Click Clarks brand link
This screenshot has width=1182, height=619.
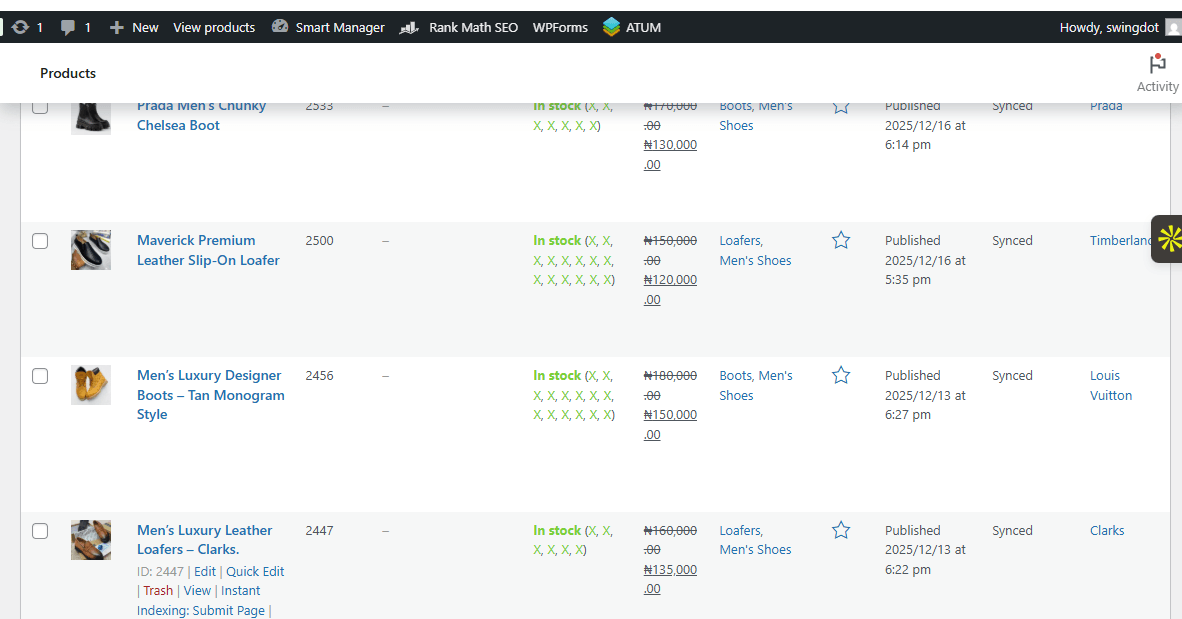(x=1107, y=531)
